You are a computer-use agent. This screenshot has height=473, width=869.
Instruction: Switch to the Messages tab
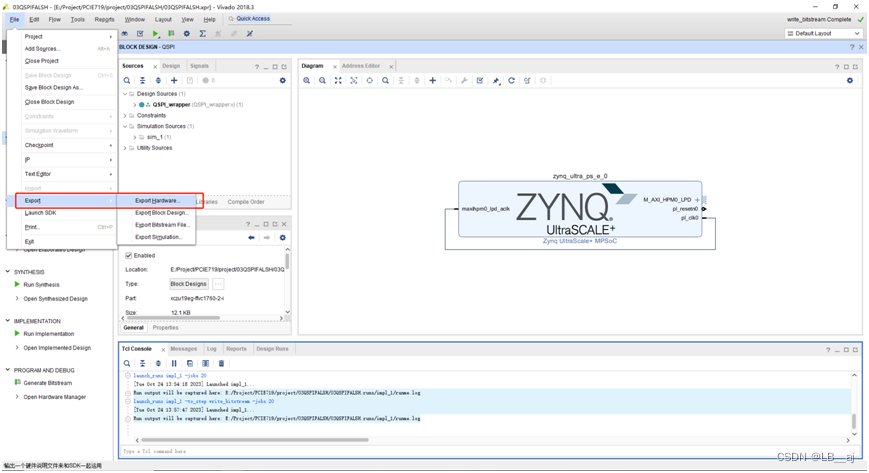(x=183, y=349)
